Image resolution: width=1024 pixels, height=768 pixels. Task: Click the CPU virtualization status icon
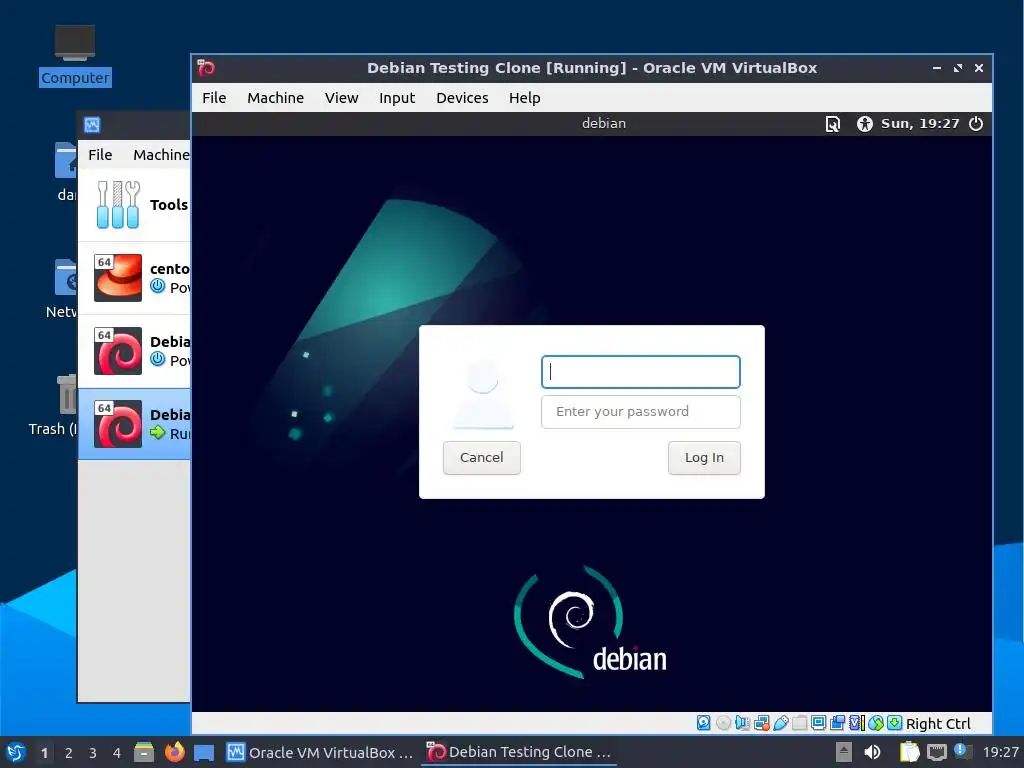857,723
